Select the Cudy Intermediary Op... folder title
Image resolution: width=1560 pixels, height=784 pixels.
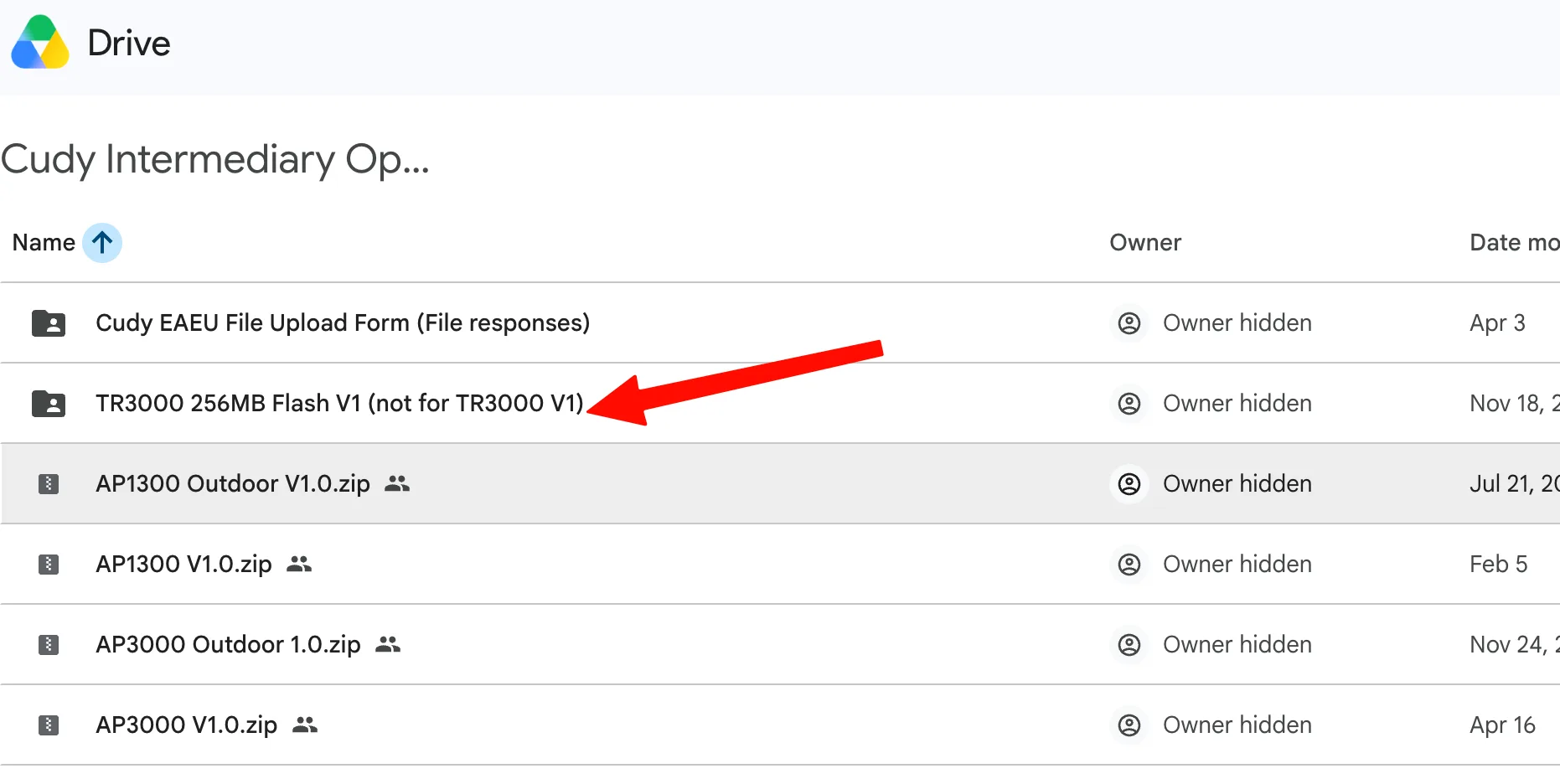215,159
